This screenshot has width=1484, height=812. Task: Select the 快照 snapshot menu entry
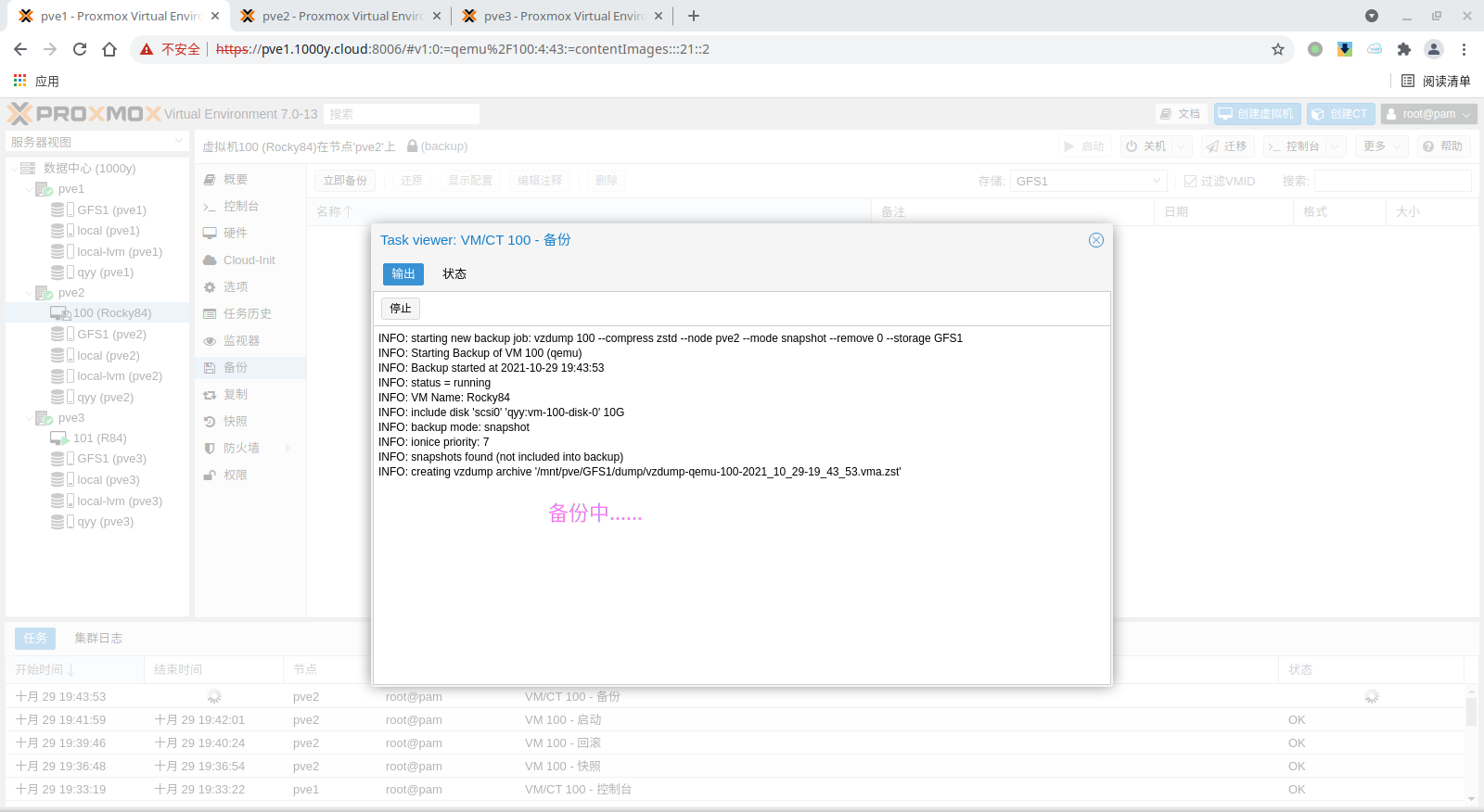[x=236, y=422]
